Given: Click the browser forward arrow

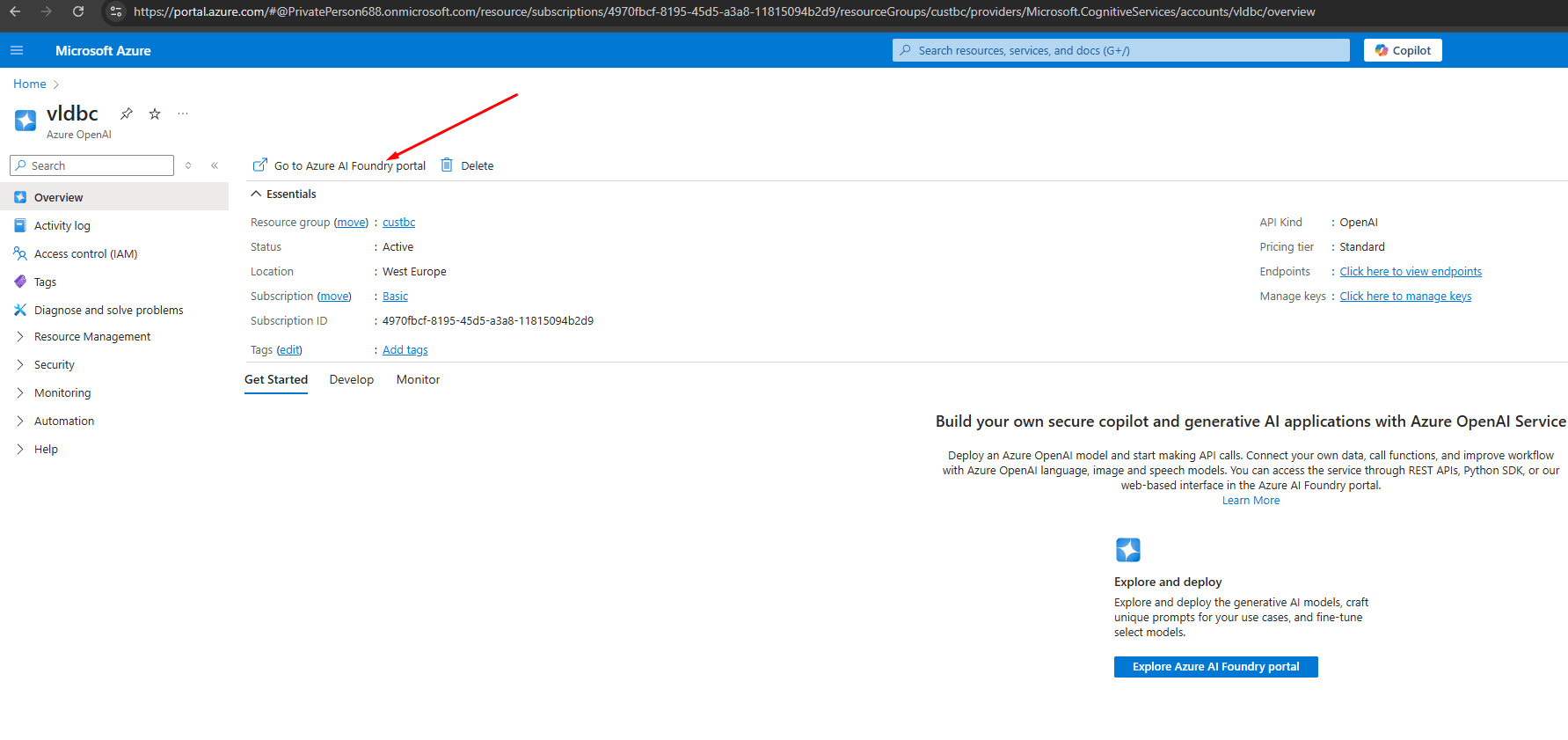Looking at the screenshot, I should (x=47, y=11).
